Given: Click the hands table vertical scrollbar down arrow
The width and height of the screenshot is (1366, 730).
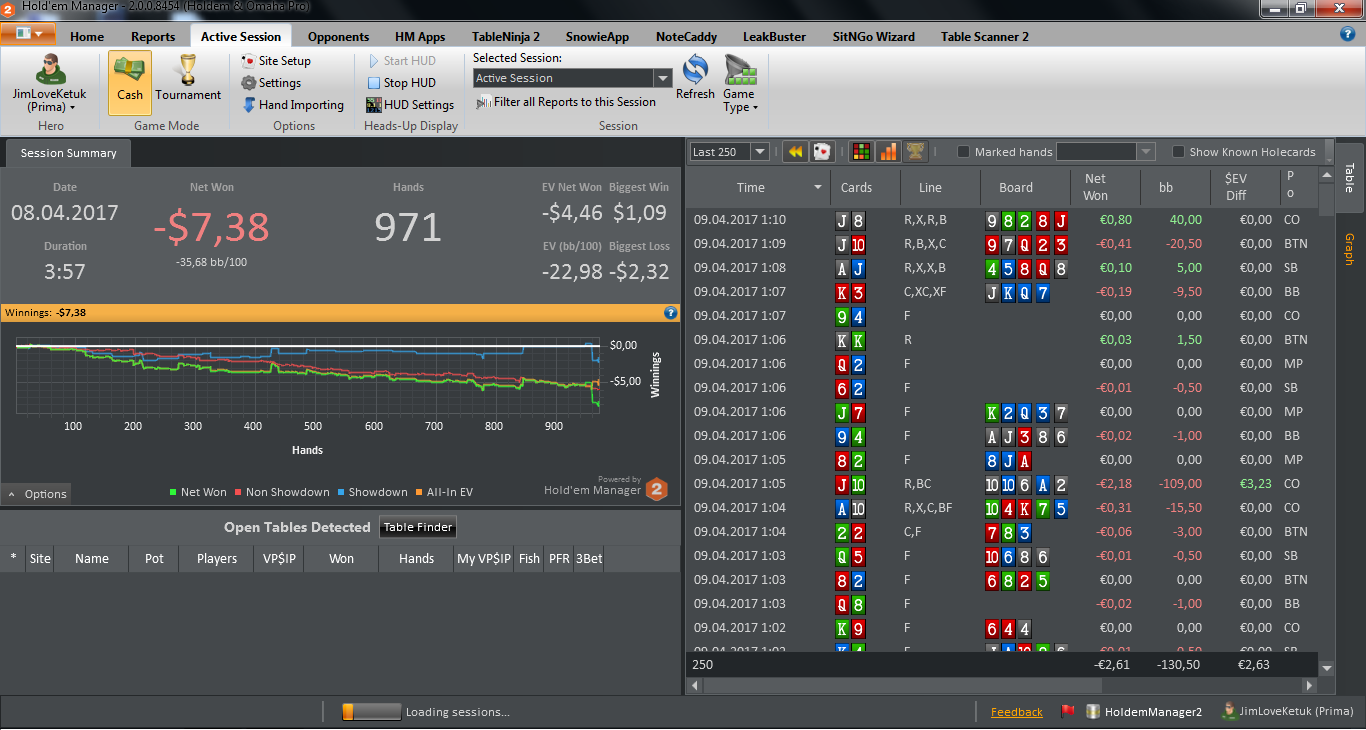Looking at the screenshot, I should point(1327,668).
